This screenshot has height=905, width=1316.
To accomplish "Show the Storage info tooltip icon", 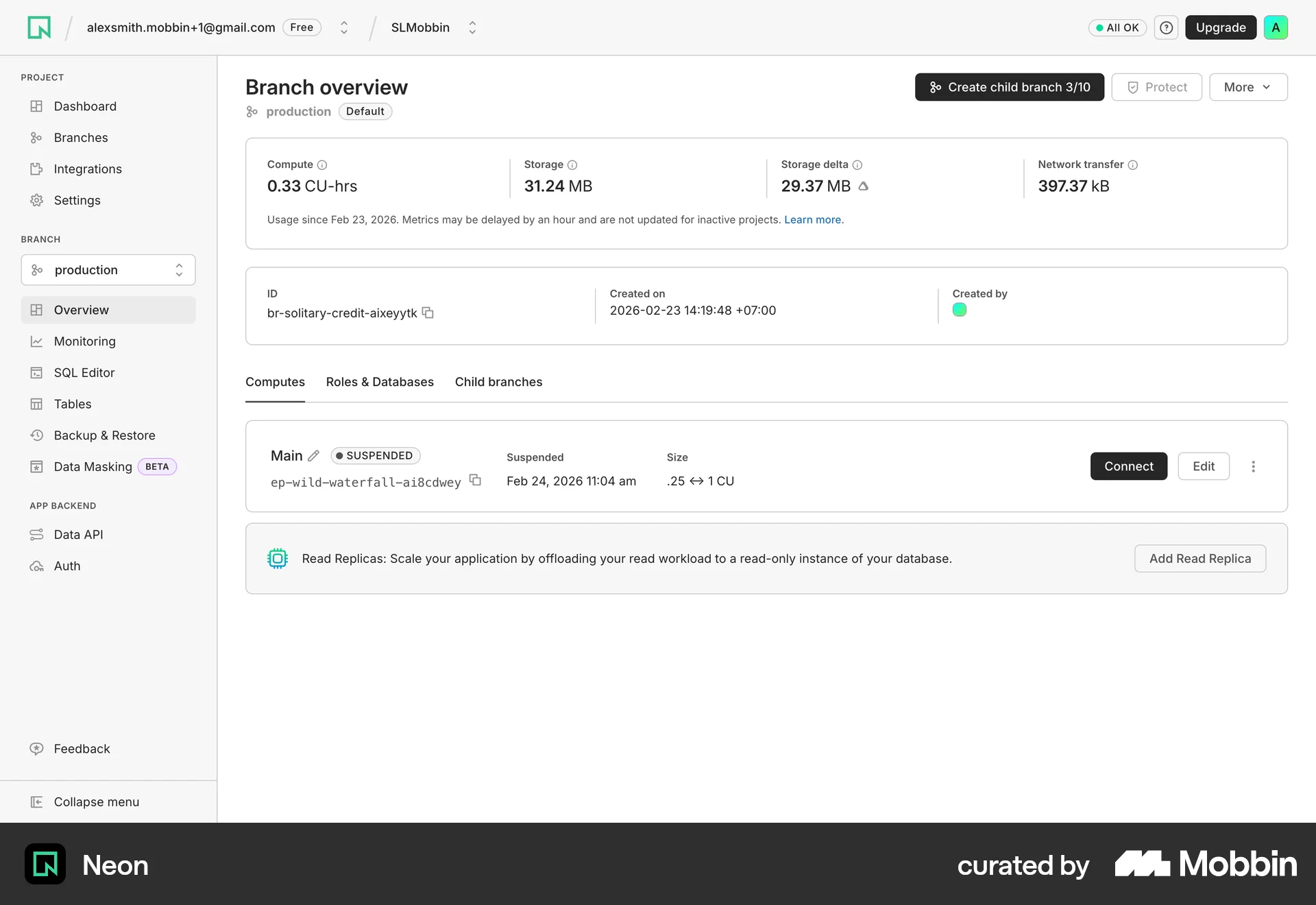I will point(572,165).
